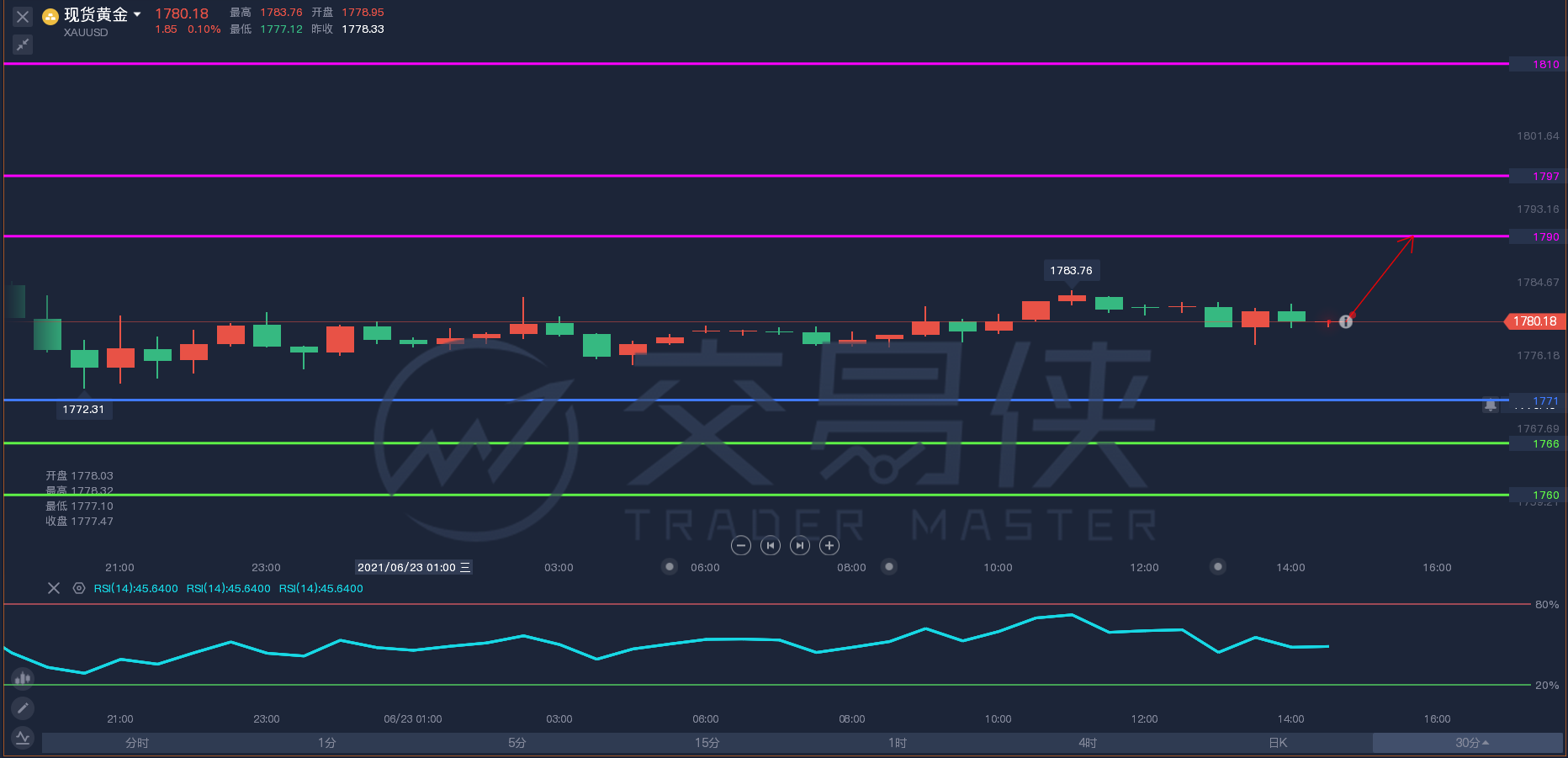Remove the RSI(14) indicator panel
The height and width of the screenshot is (758, 1568).
pyautogui.click(x=54, y=588)
